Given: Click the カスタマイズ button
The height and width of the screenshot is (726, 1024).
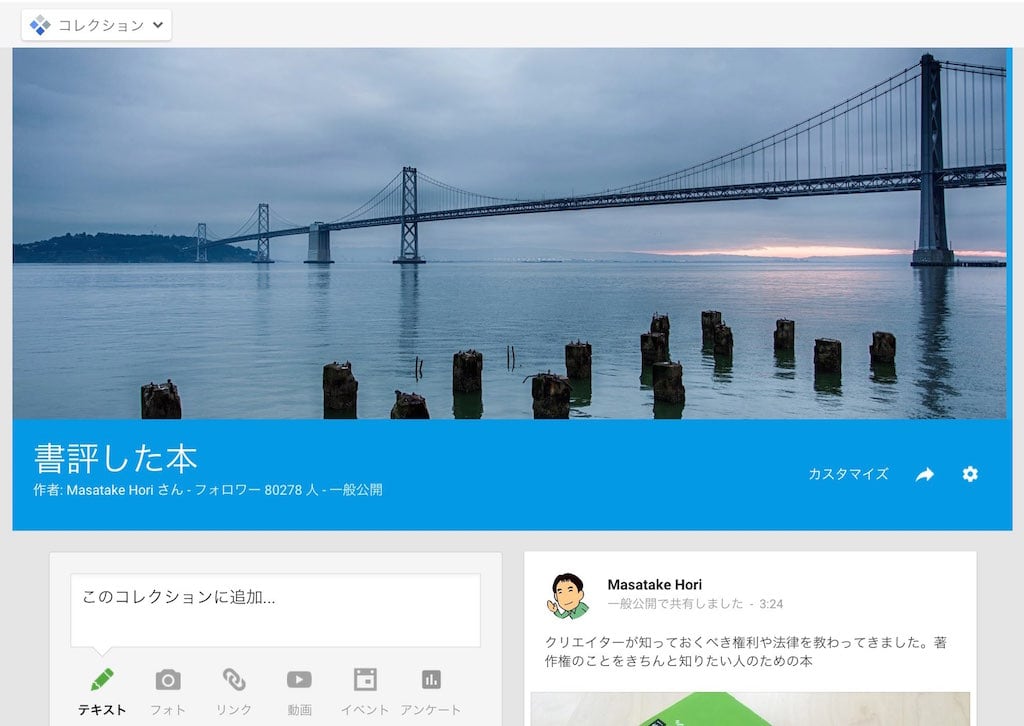Looking at the screenshot, I should [x=848, y=474].
